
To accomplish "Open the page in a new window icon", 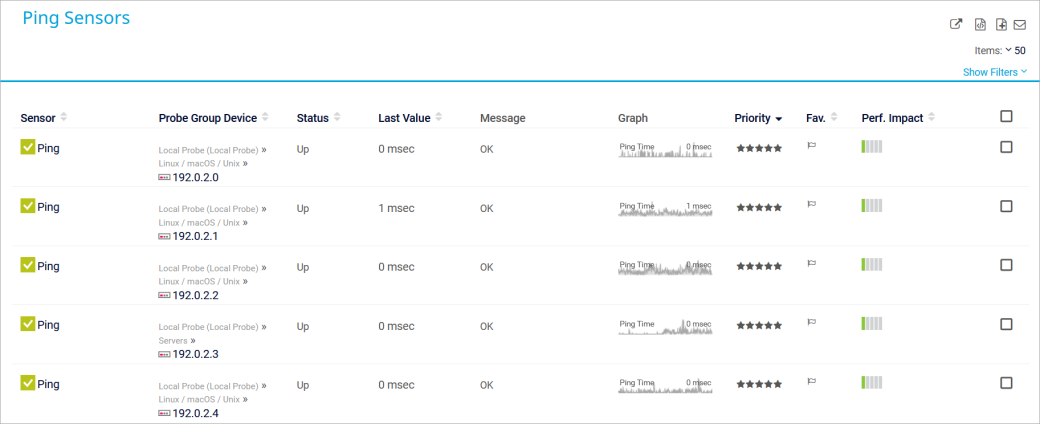I will (955, 25).
